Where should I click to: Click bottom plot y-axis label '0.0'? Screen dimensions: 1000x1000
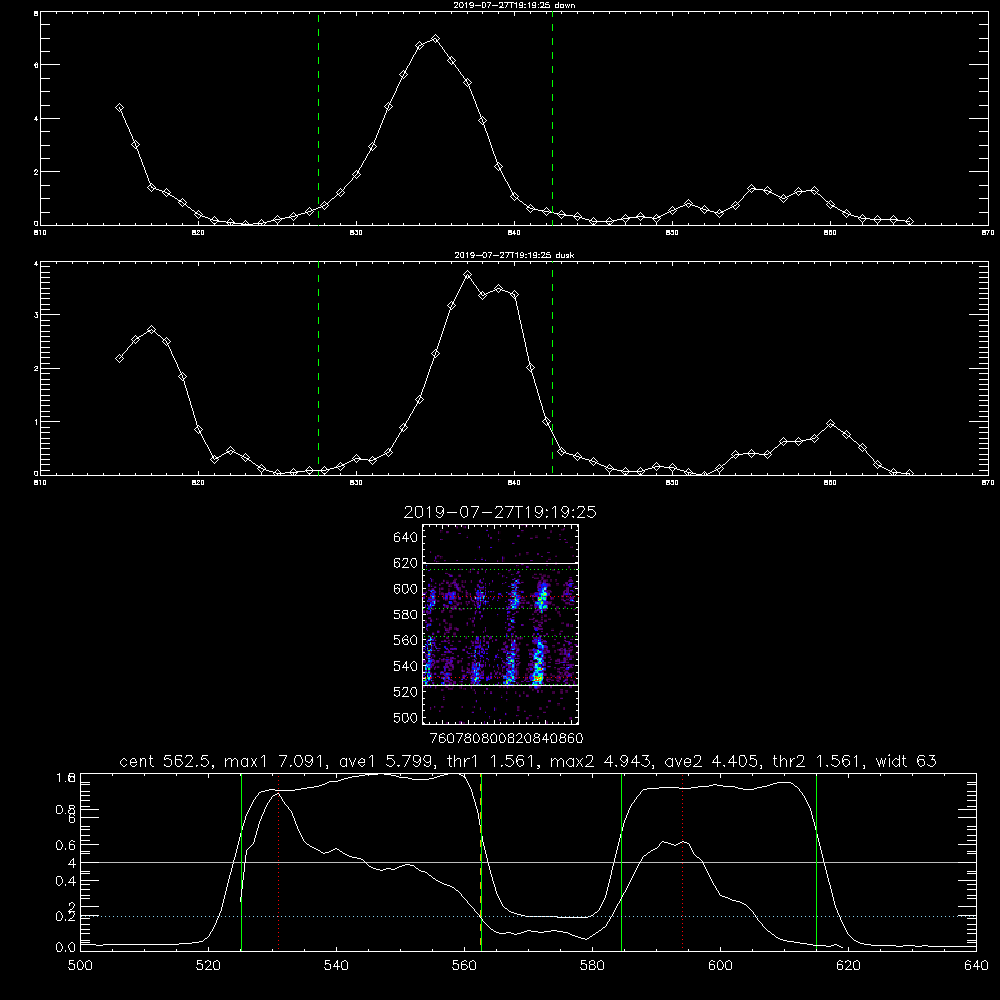click(65, 948)
